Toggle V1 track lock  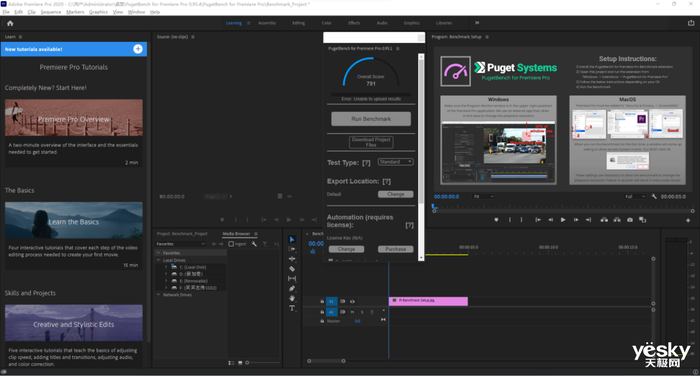(x=322, y=301)
